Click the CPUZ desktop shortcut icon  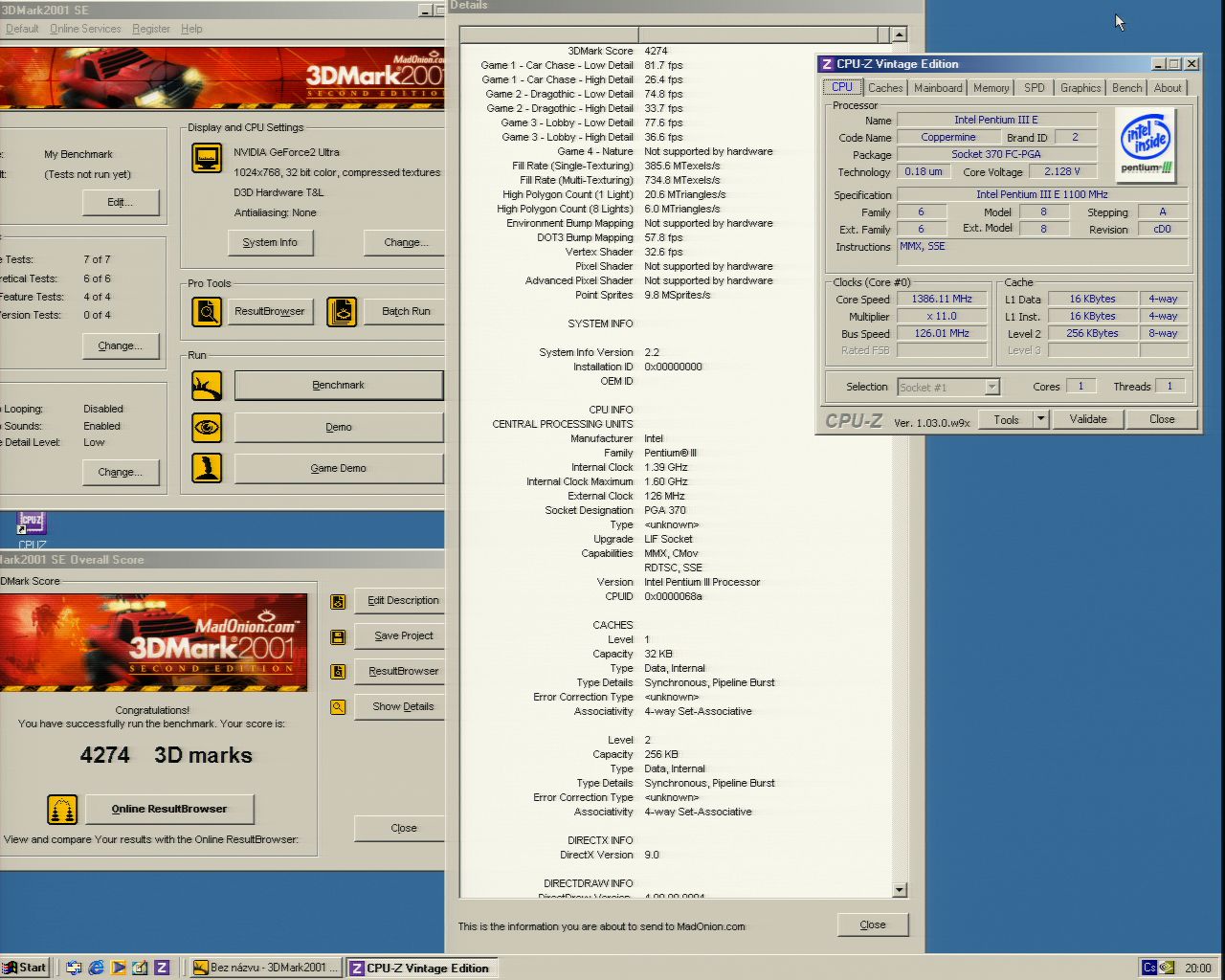pyautogui.click(x=32, y=523)
